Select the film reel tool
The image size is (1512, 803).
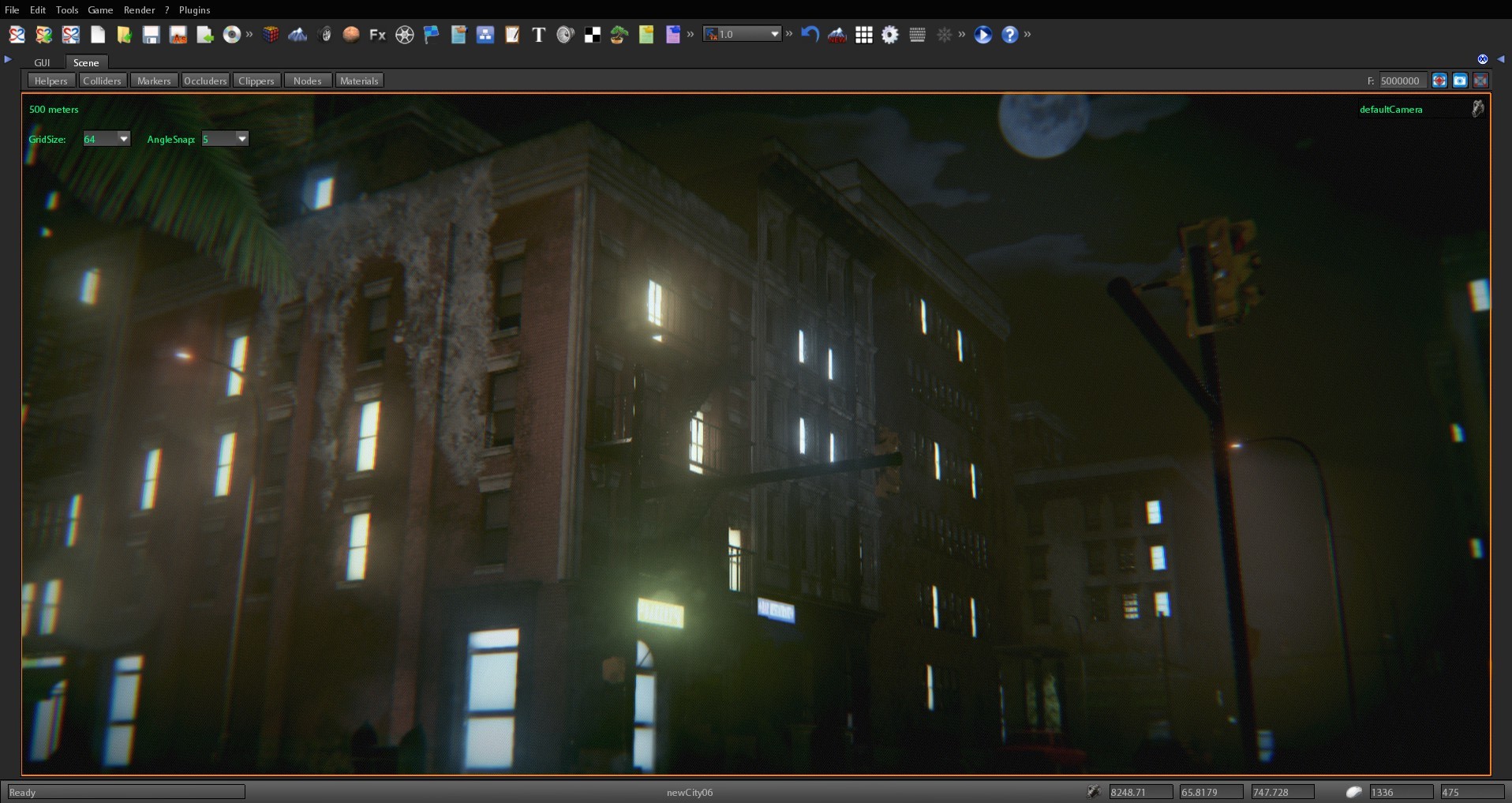pyautogui.click(x=405, y=35)
